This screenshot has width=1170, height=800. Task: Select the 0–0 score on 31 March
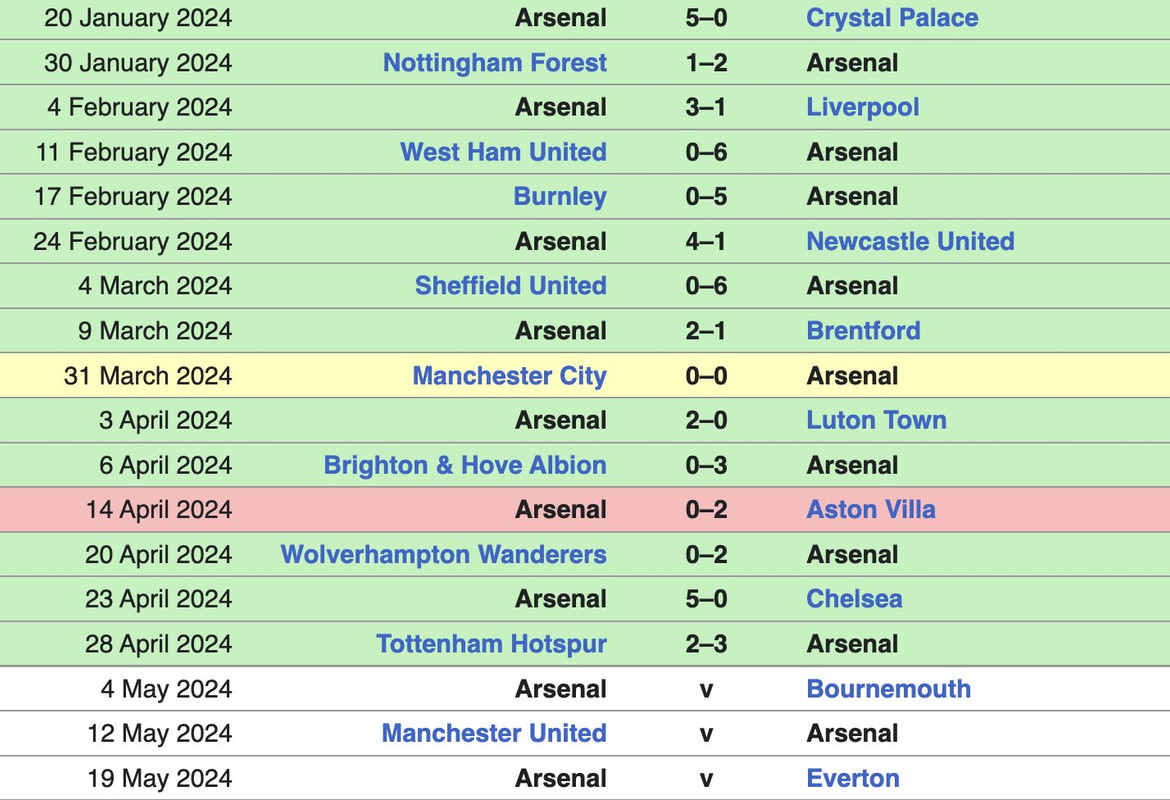pyautogui.click(x=706, y=375)
